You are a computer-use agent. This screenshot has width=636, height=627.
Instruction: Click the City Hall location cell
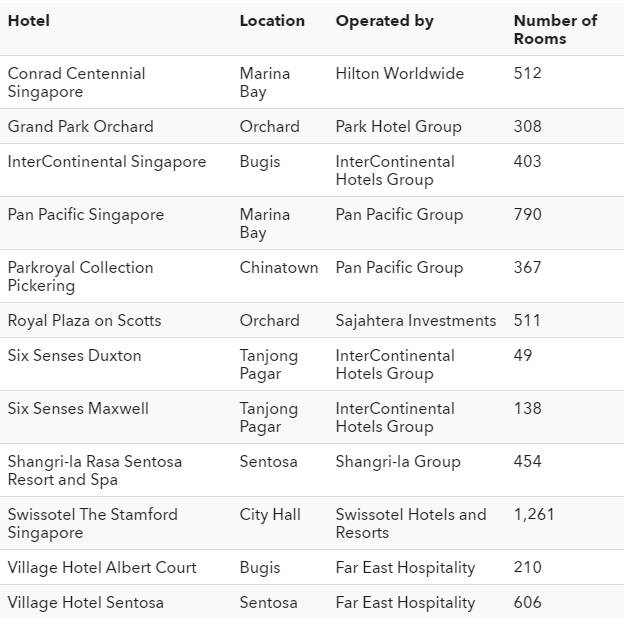point(270,514)
